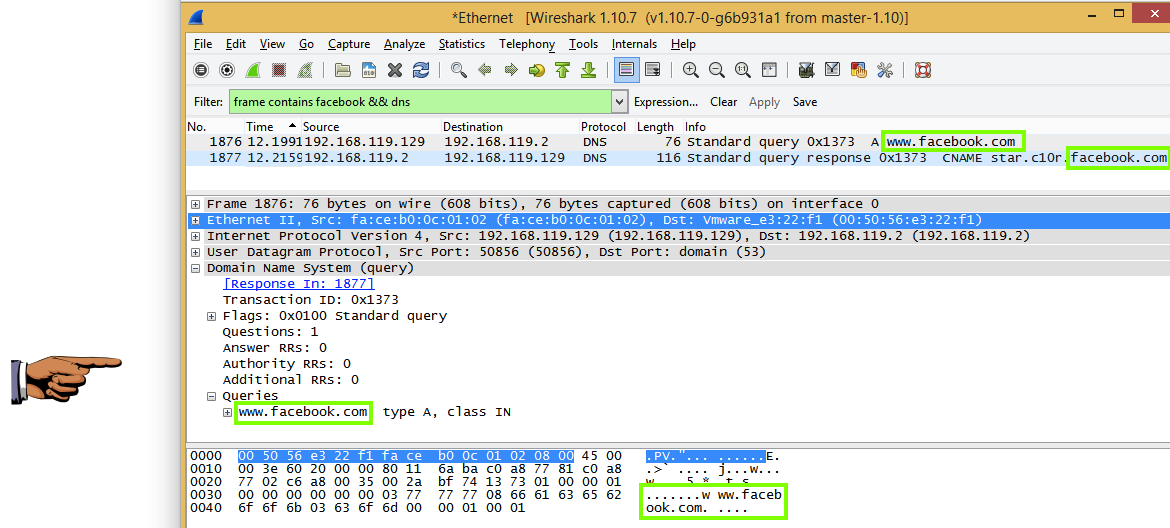Click the find packet magnifier icon
The image size is (1170, 528).
tap(458, 70)
